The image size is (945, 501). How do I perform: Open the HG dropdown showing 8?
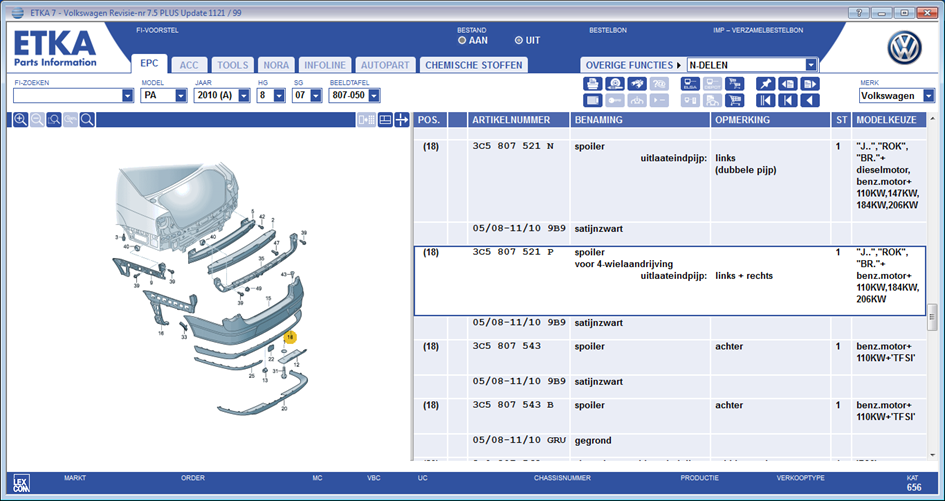(x=279, y=95)
